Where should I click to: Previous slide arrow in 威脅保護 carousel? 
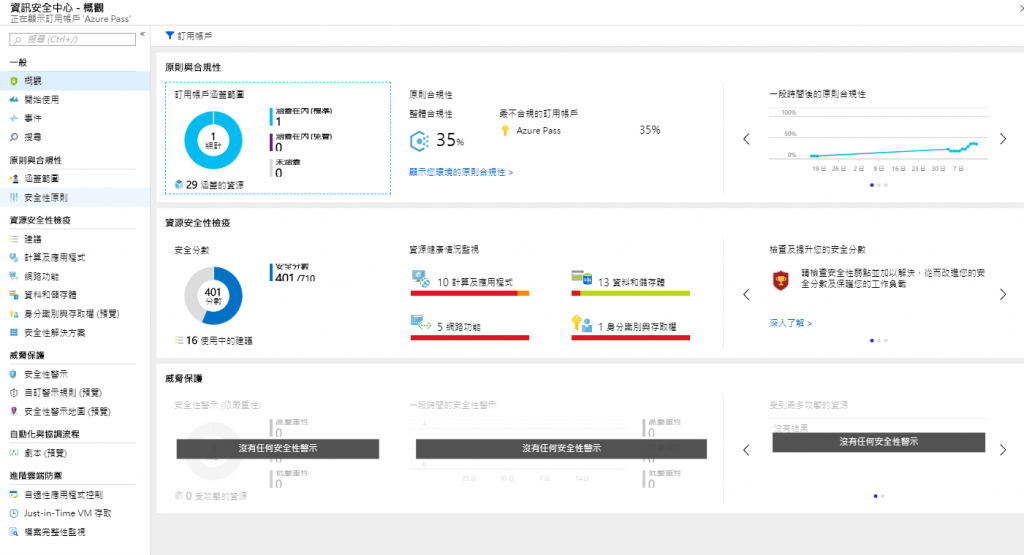746,450
